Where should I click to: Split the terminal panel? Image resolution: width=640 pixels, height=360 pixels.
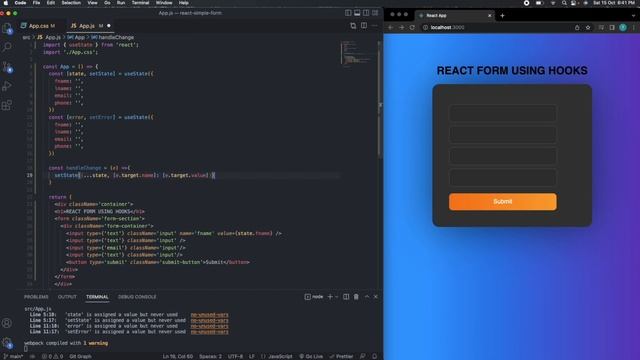click(346, 297)
